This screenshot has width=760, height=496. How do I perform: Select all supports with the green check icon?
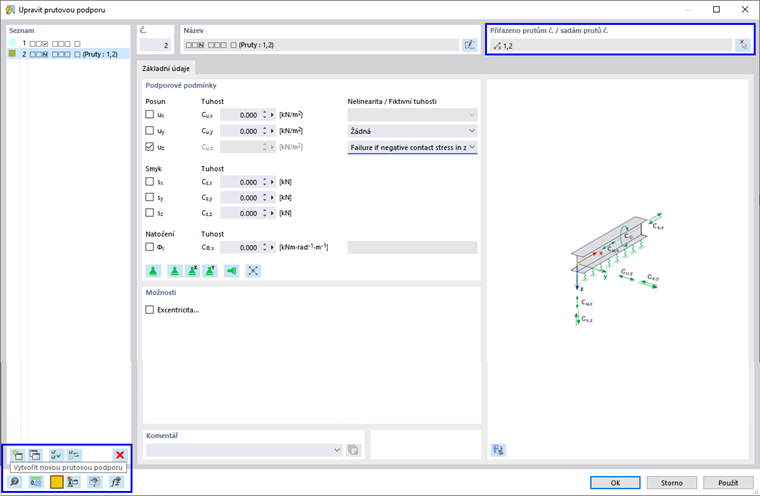click(56, 455)
